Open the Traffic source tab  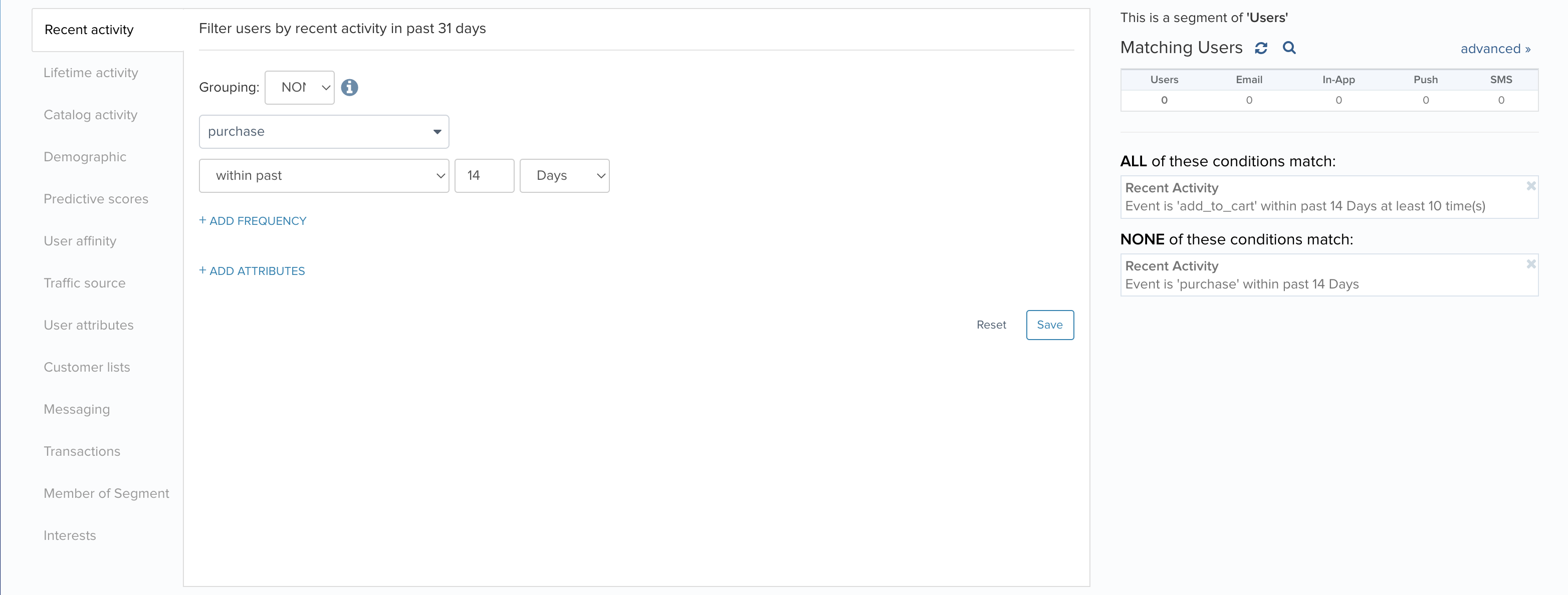(x=85, y=283)
